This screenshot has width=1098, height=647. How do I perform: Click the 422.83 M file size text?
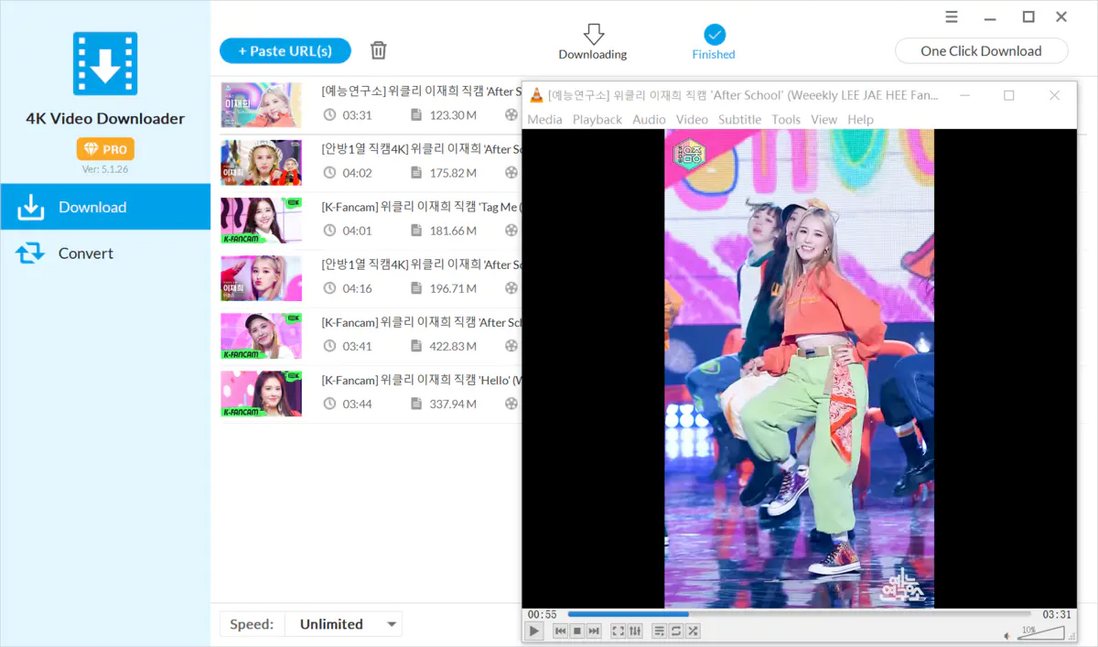453,346
